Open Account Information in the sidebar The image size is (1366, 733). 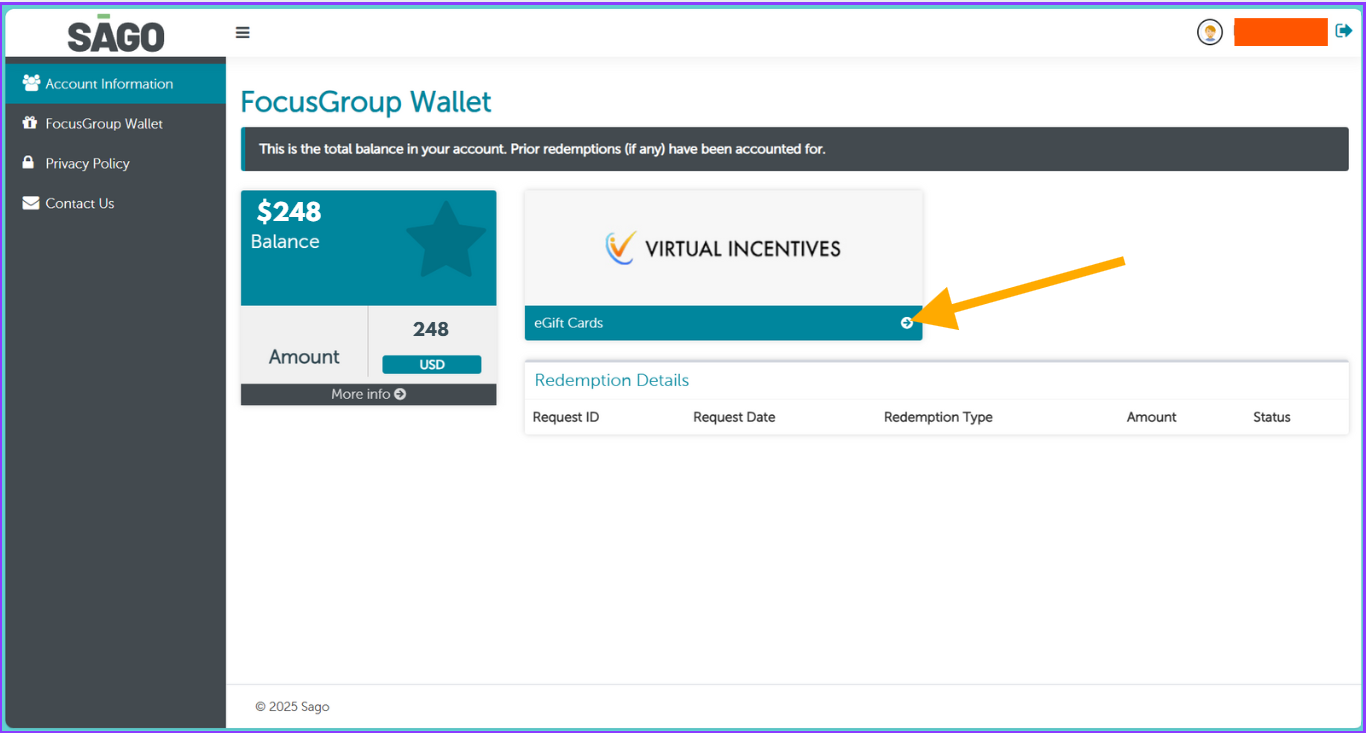tap(116, 84)
